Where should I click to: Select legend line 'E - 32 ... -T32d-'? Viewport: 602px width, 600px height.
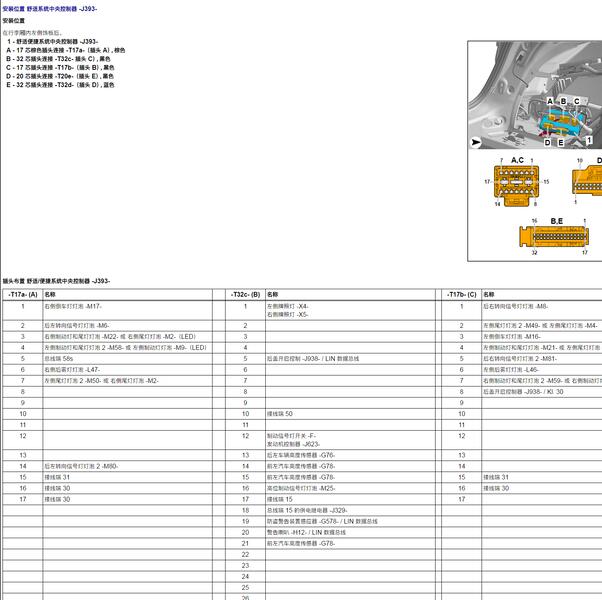click(x=60, y=85)
